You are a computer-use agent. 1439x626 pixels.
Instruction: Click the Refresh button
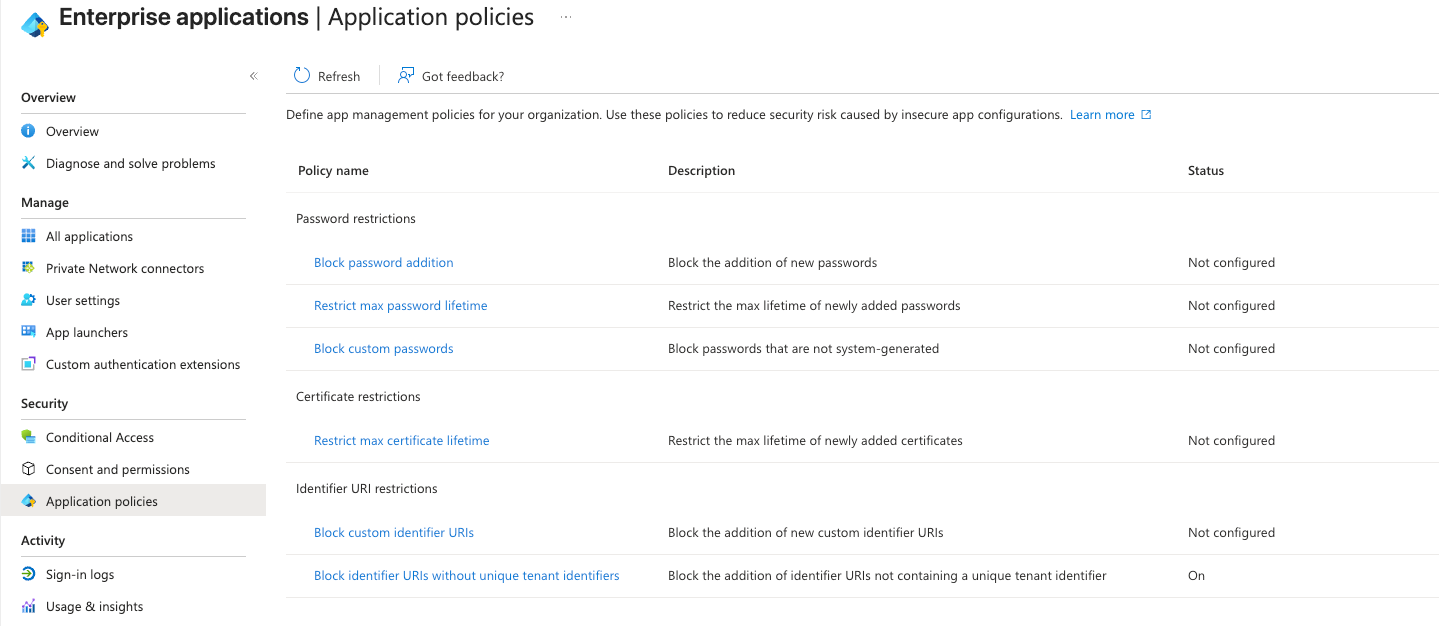point(327,76)
